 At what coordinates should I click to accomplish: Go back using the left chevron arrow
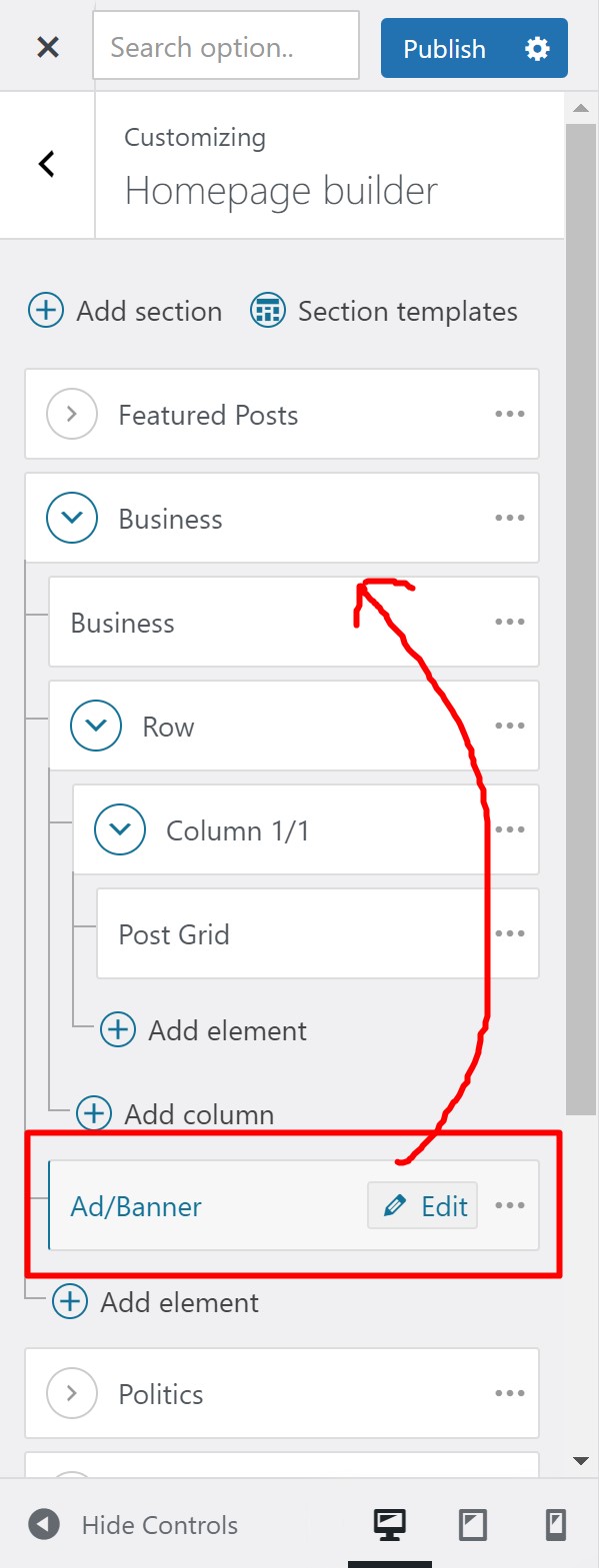point(46,164)
